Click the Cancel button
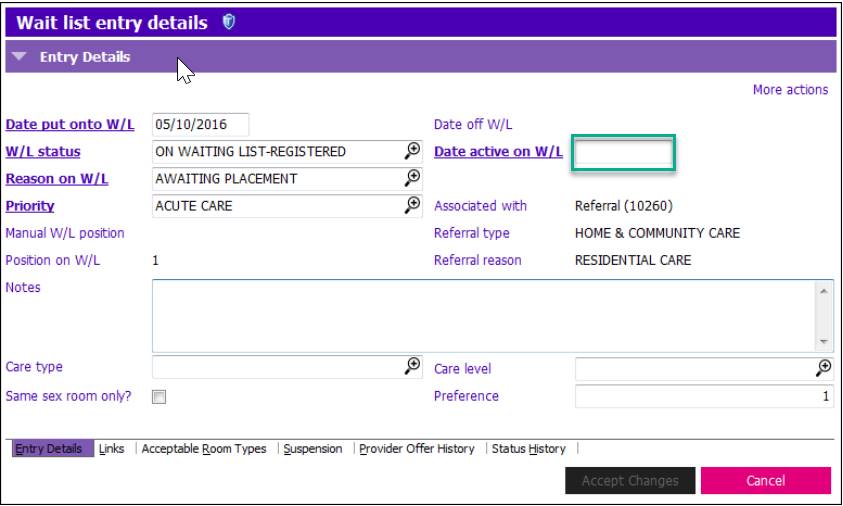Image resolution: width=843 pixels, height=506 pixels. point(766,481)
